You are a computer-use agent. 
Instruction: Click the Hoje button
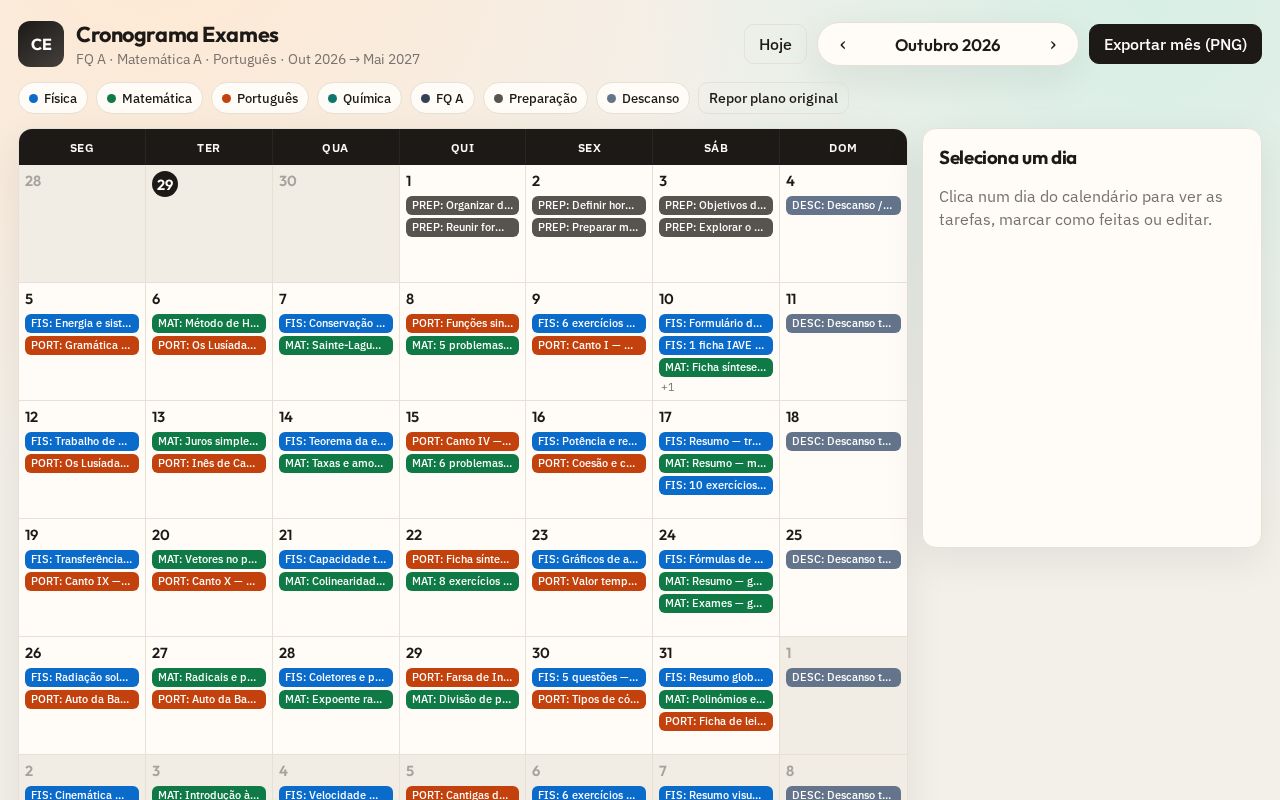coord(775,44)
